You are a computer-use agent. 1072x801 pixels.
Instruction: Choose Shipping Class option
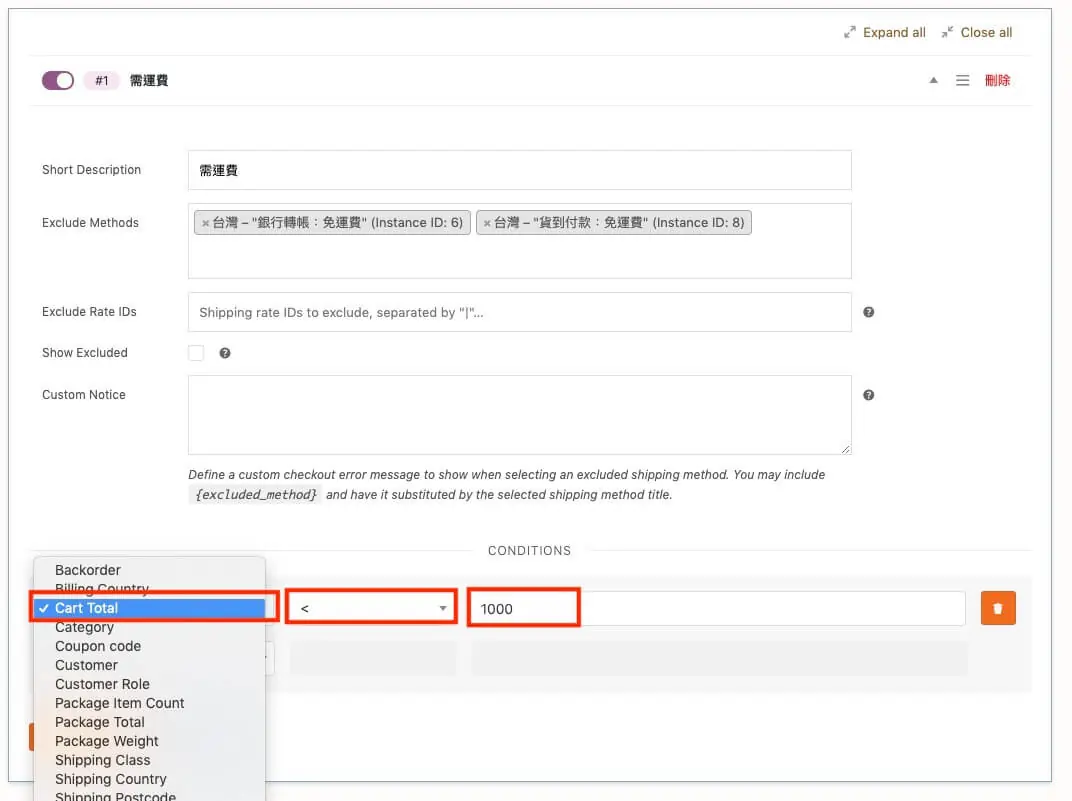coord(149,761)
